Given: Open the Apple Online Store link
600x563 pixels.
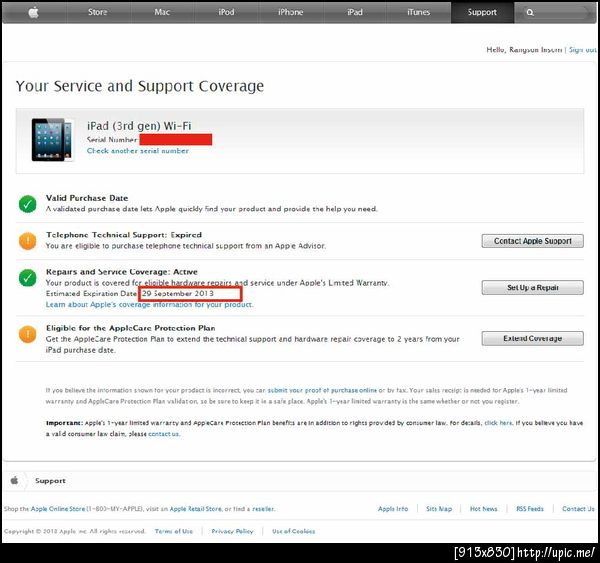Looking at the screenshot, I should [58, 509].
